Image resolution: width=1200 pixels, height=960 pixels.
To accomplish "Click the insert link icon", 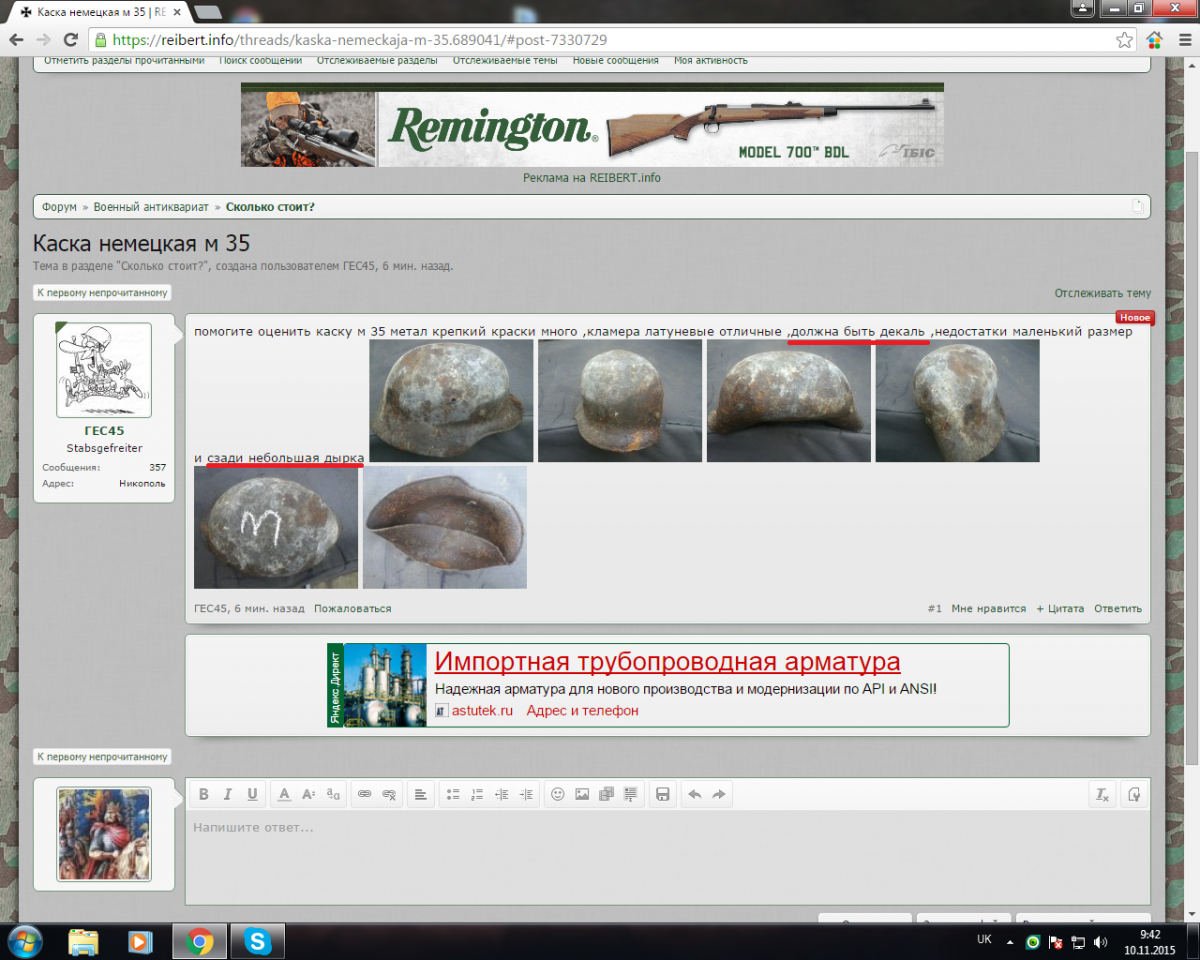I will coord(365,794).
